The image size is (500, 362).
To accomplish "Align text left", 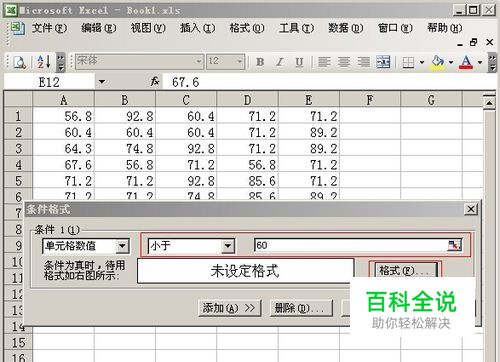I will [324, 62].
